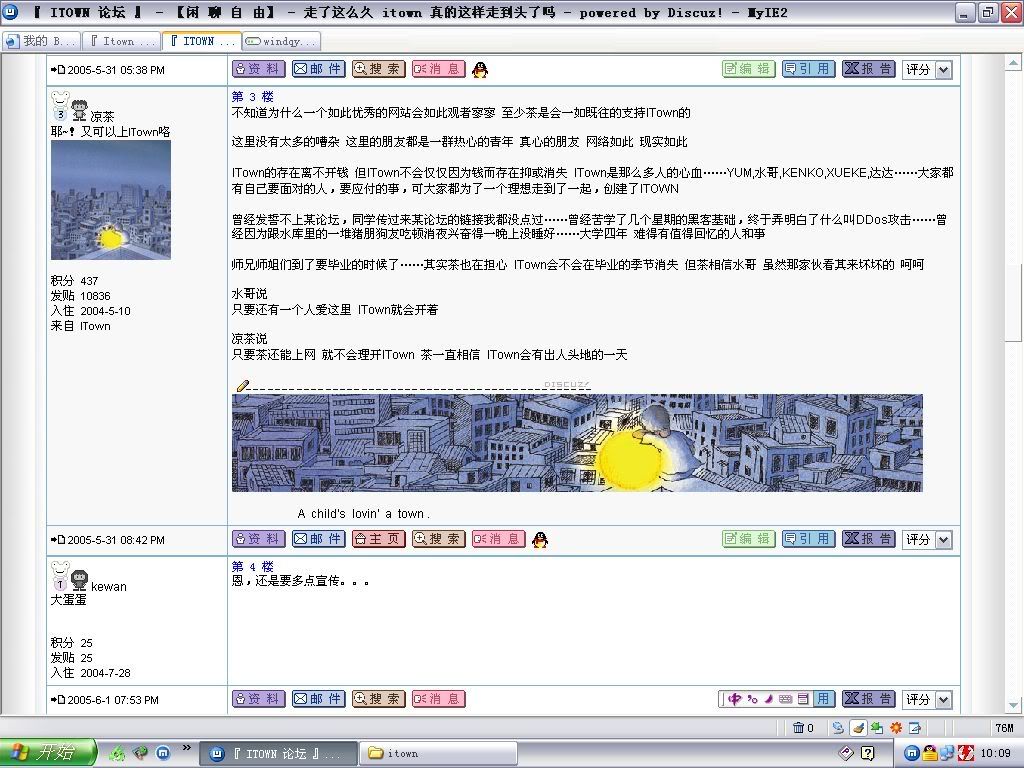The height and width of the screenshot is (768, 1024).
Task: Launch the browser from quick launch blue icon
Action: pos(163,753)
